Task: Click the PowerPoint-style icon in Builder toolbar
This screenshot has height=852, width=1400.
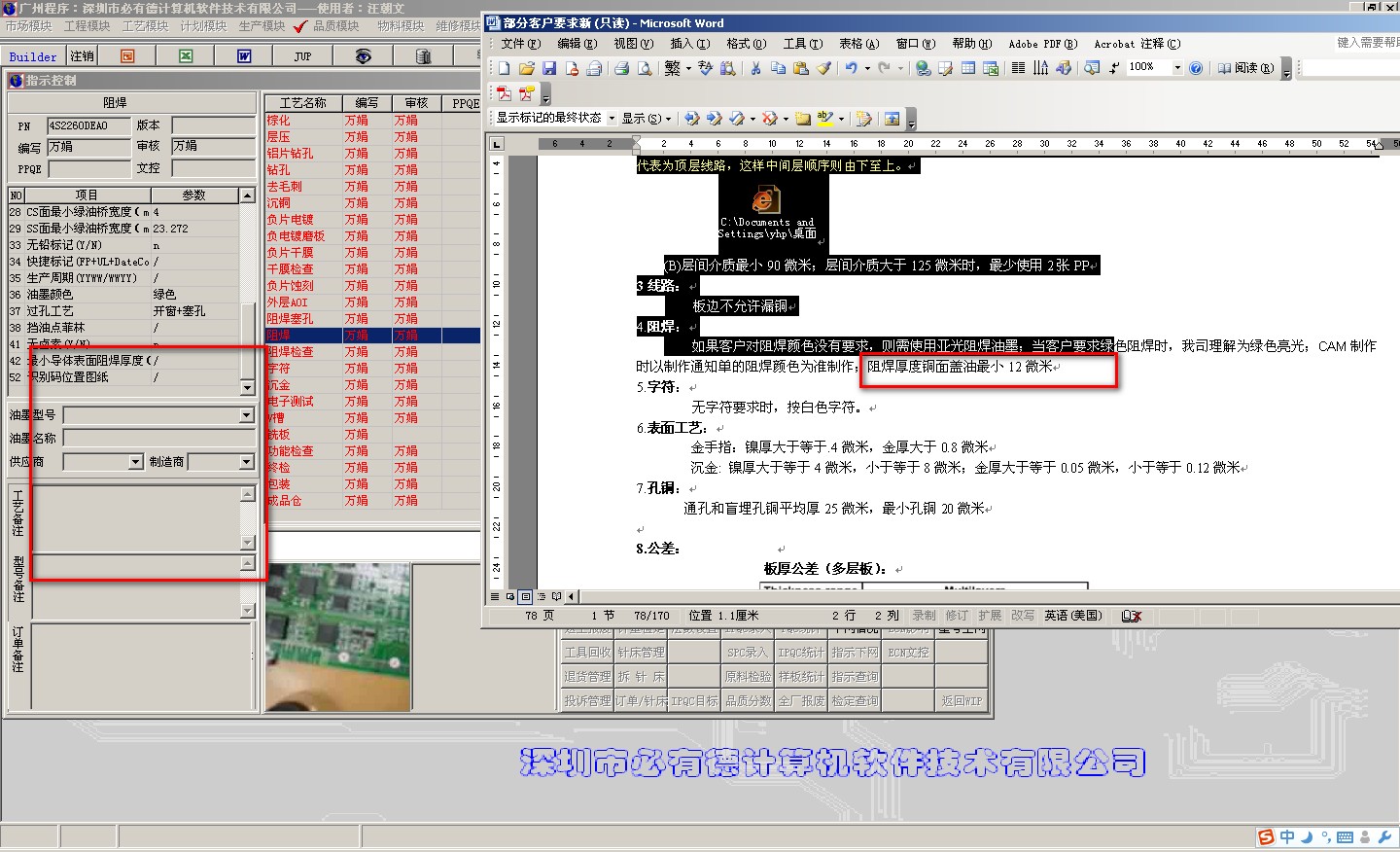Action: pos(127,56)
